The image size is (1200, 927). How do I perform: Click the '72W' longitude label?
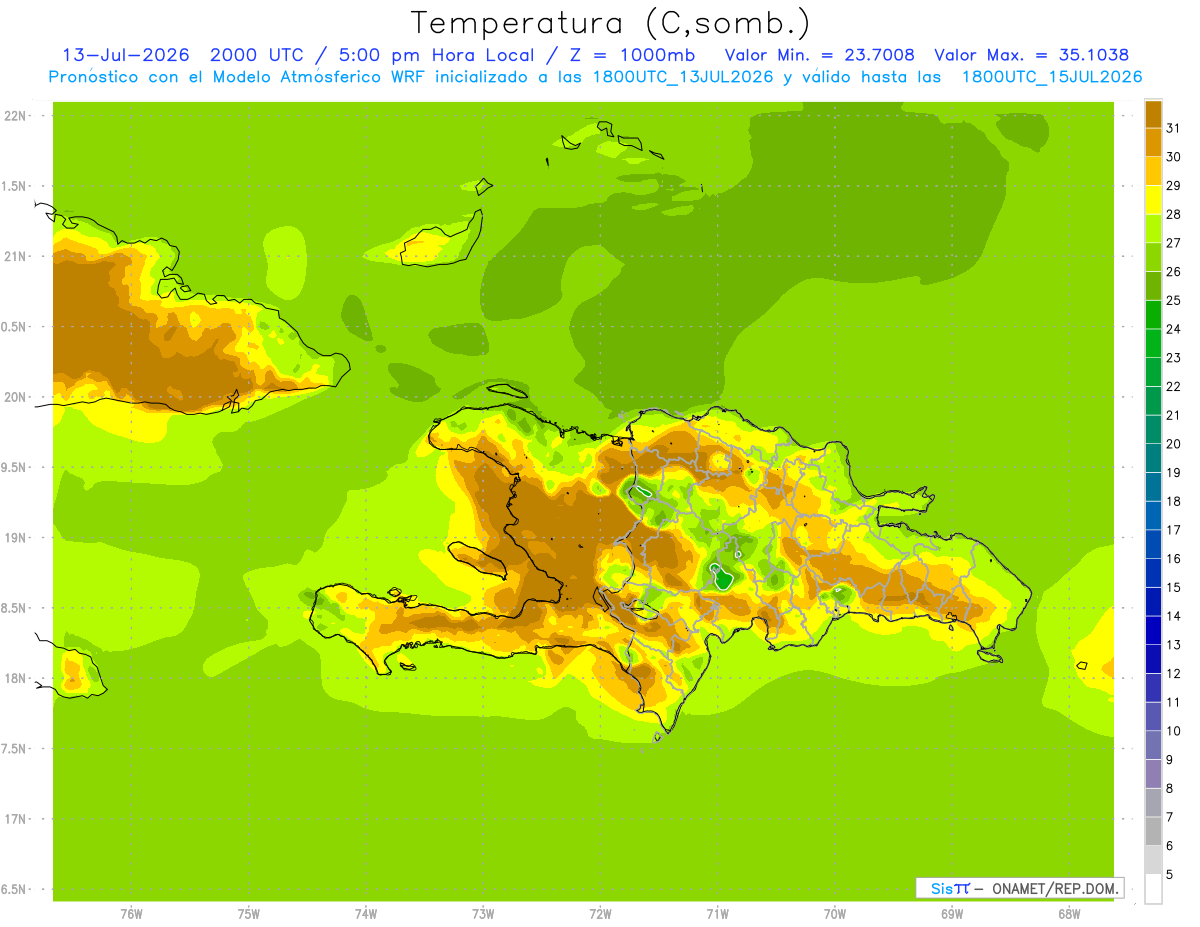tap(600, 913)
